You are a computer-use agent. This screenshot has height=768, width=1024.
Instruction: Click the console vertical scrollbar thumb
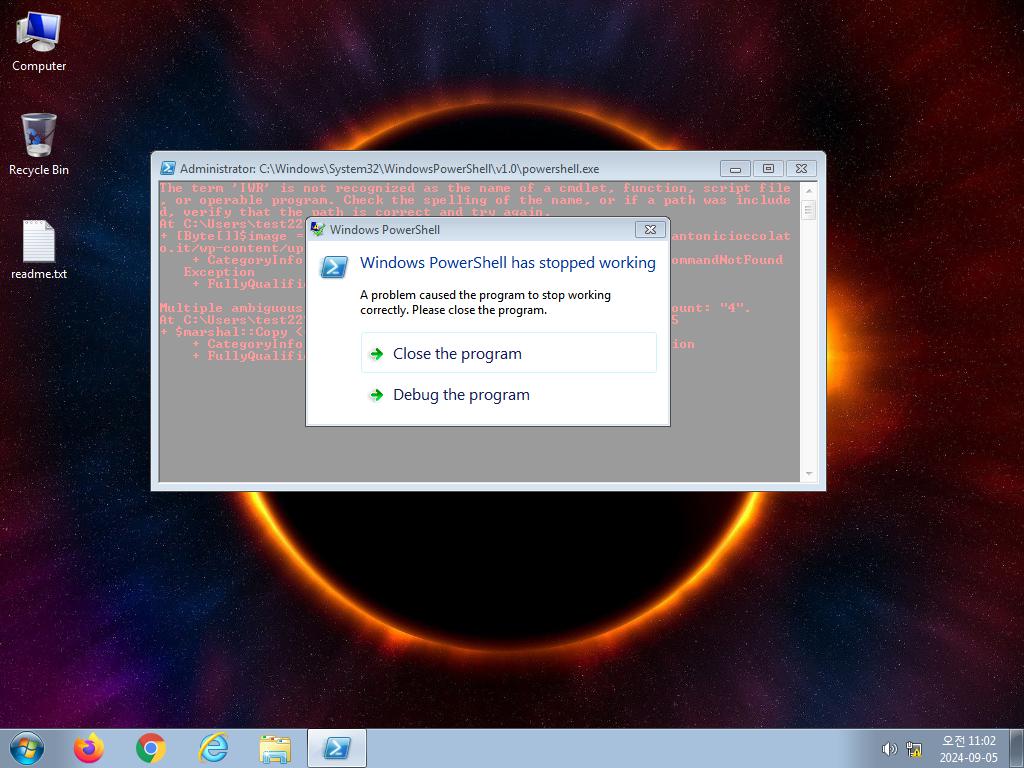pyautogui.click(x=808, y=210)
